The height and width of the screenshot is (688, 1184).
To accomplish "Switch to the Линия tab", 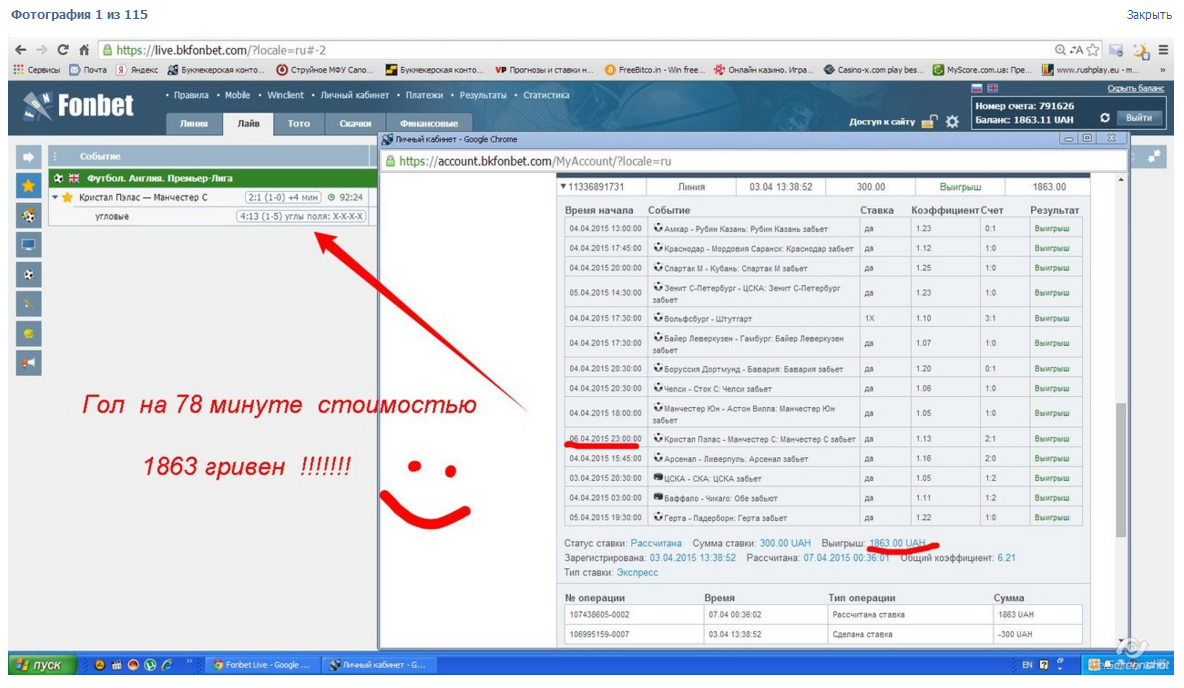I will [193, 123].
